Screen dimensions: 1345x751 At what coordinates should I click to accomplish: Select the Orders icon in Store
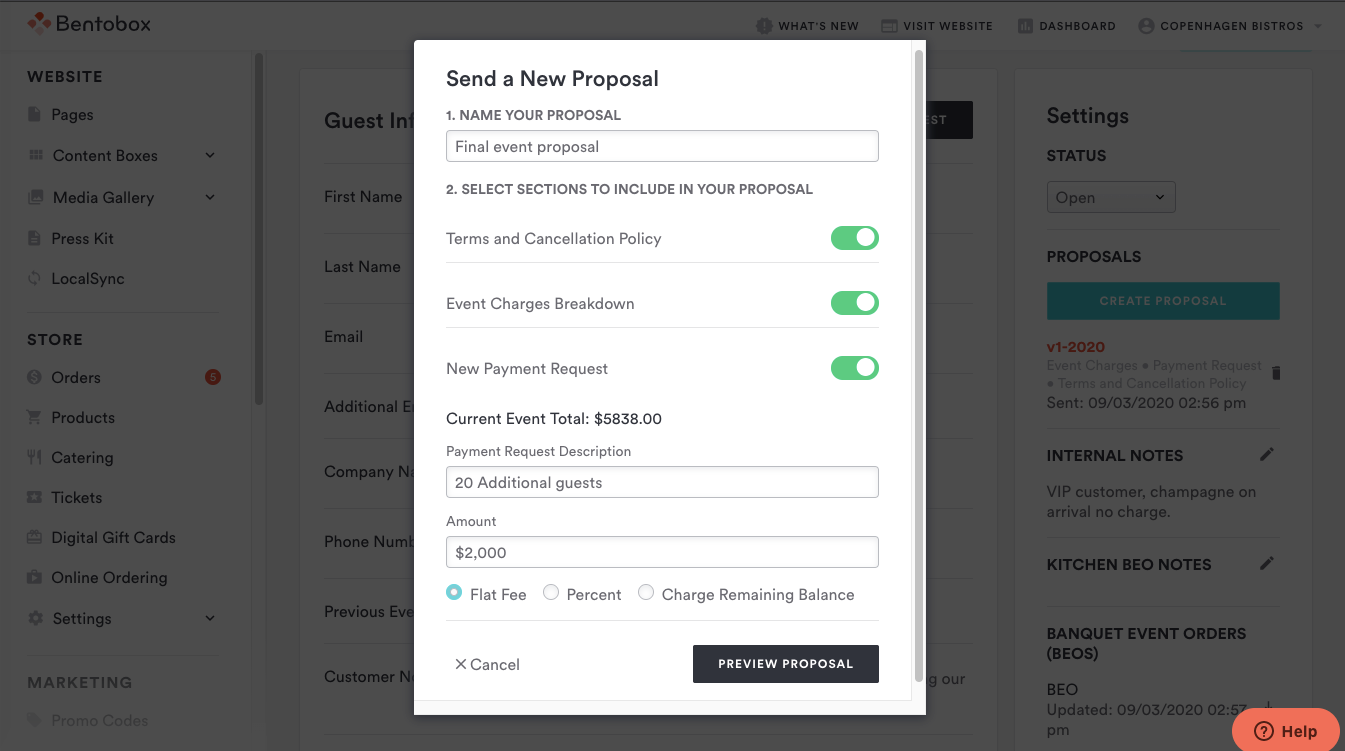click(35, 378)
